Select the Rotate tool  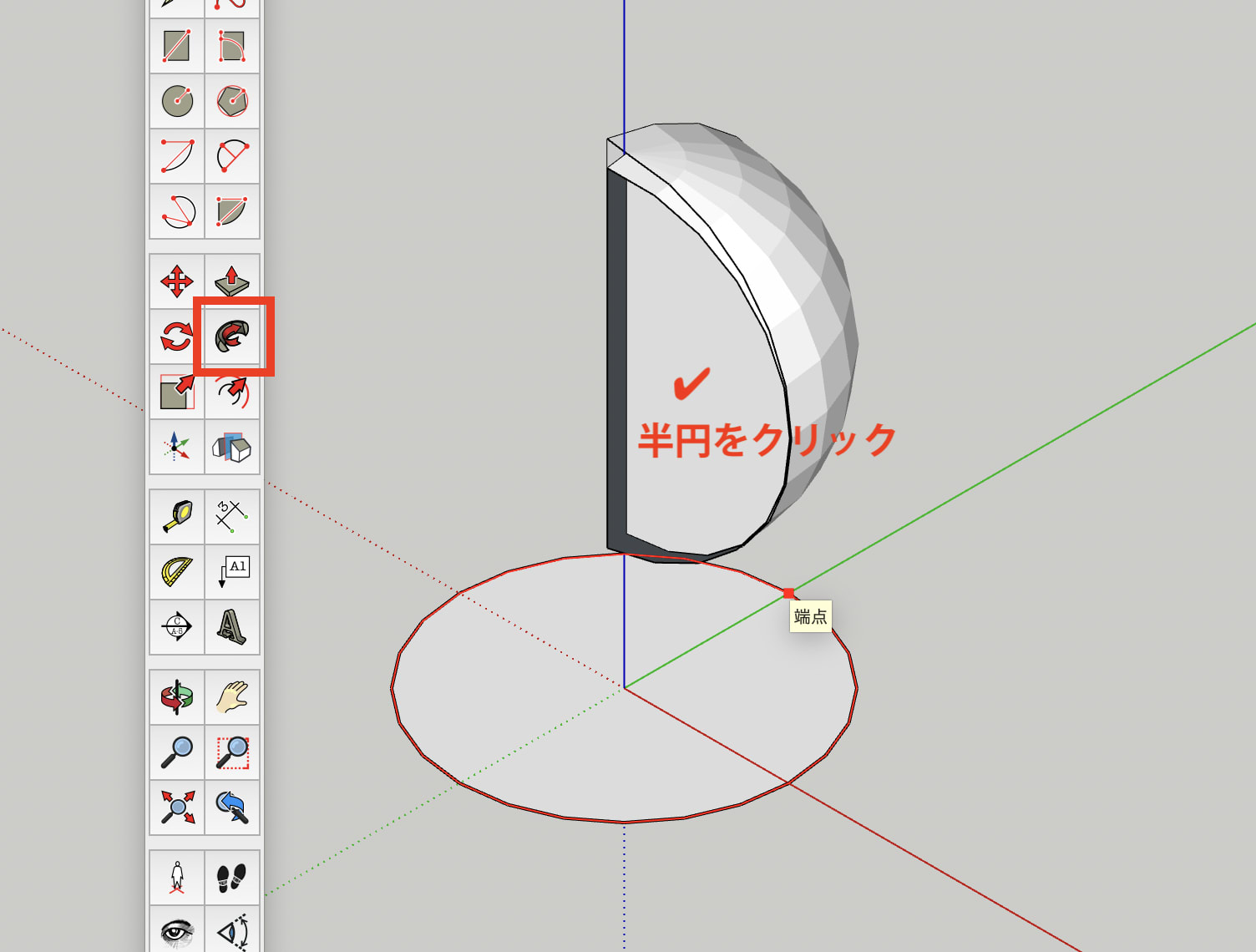click(x=176, y=337)
